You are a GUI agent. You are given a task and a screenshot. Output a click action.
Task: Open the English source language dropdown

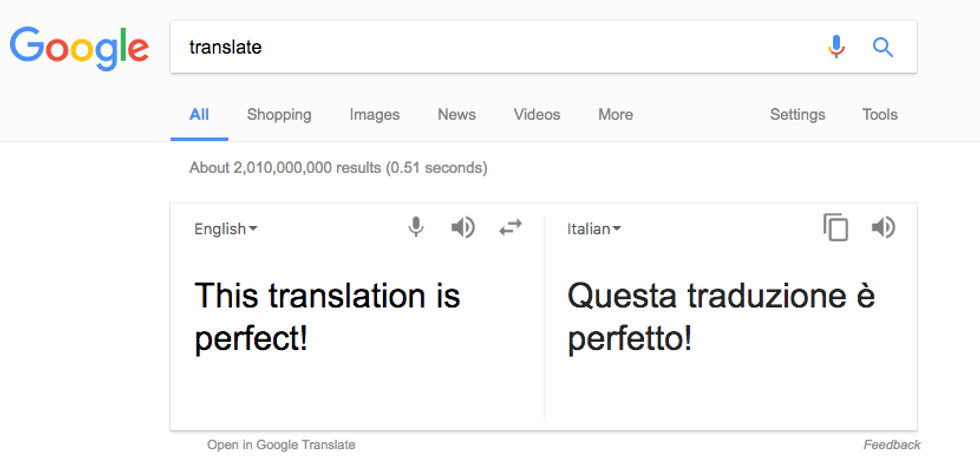[226, 229]
